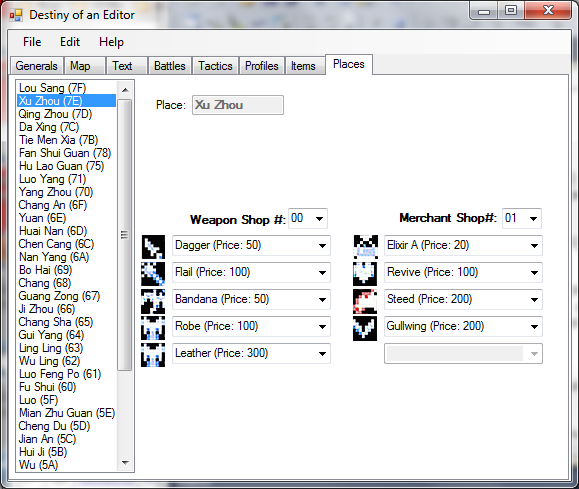The width and height of the screenshot is (579, 489).
Task: Click the Leather item sprite icon
Action: click(x=153, y=355)
